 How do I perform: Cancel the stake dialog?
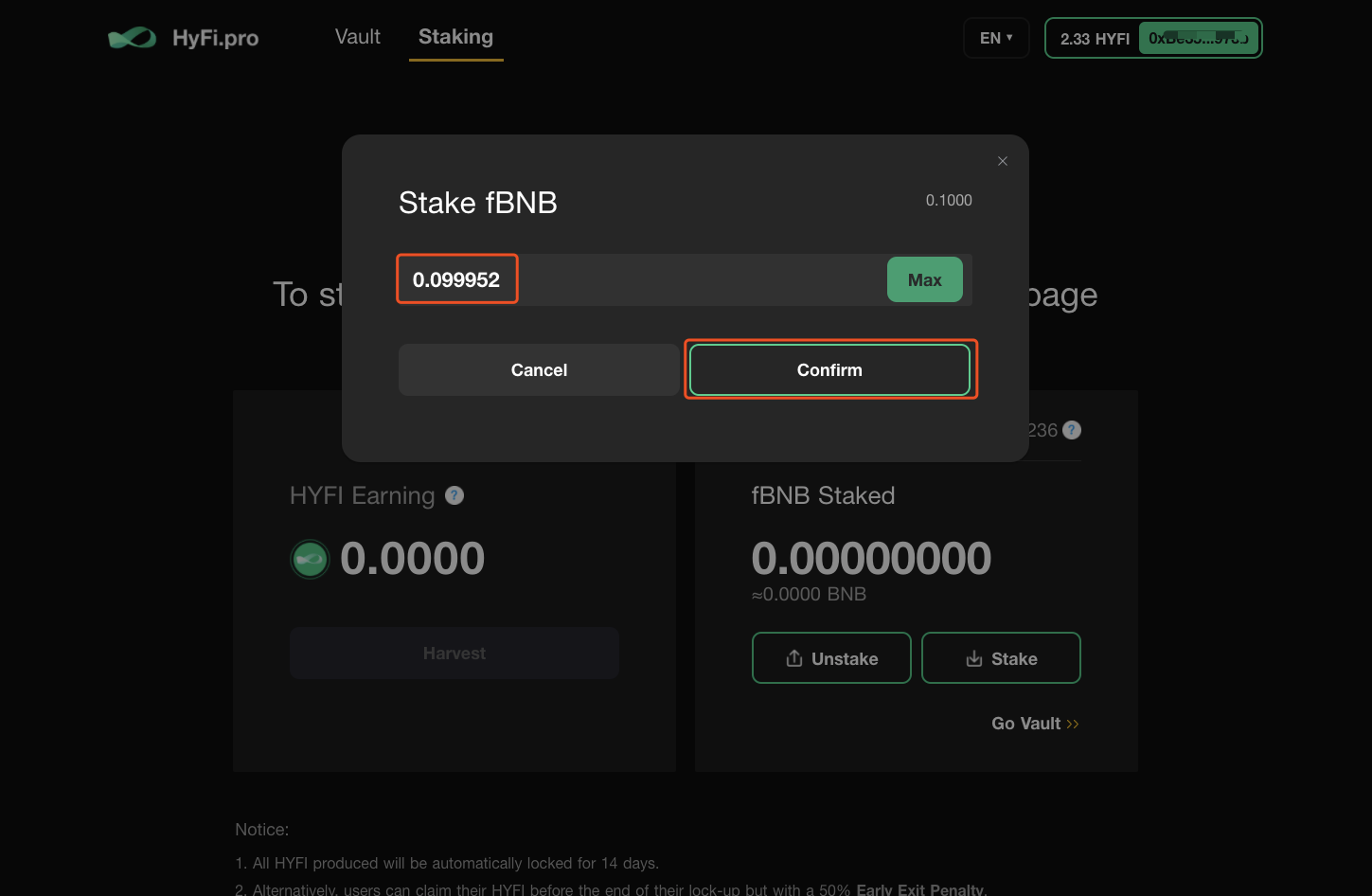539,369
